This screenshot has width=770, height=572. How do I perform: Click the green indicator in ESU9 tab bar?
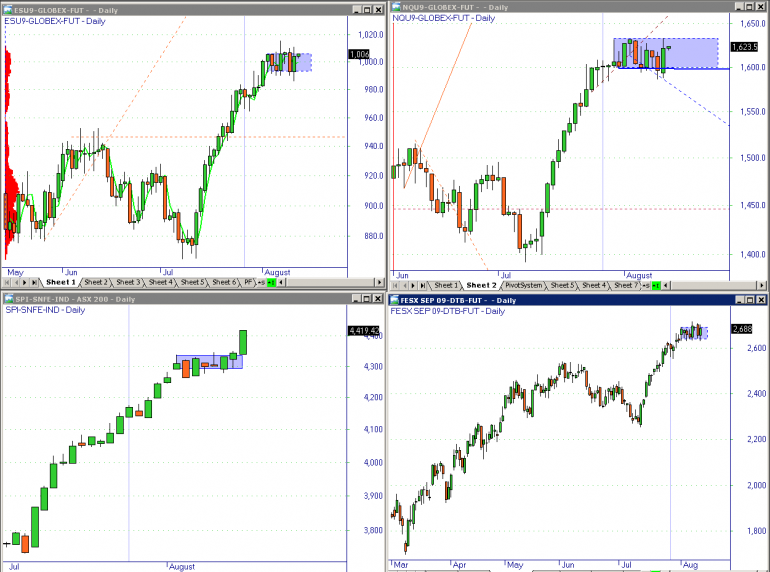point(271,282)
